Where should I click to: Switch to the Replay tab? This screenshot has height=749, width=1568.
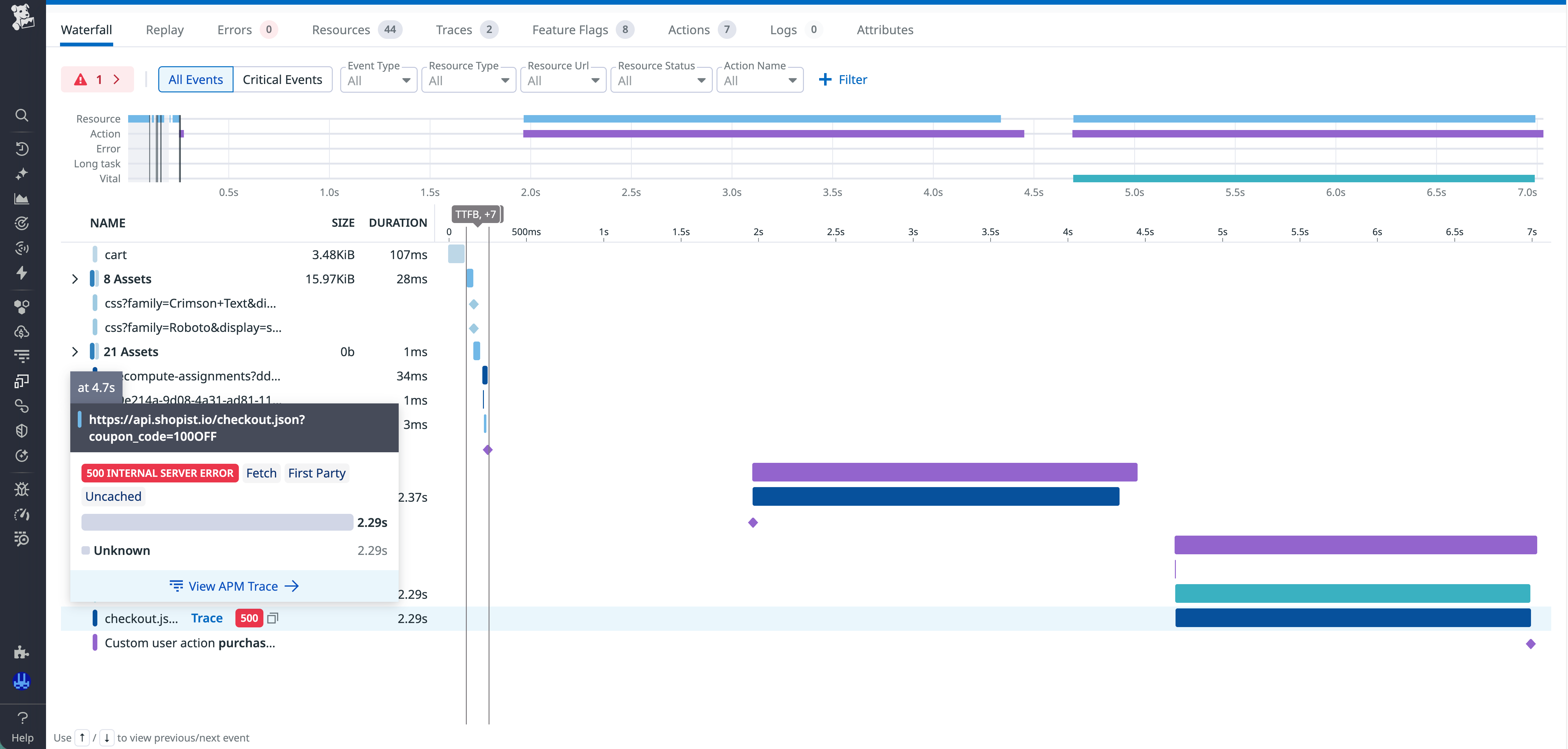(164, 29)
